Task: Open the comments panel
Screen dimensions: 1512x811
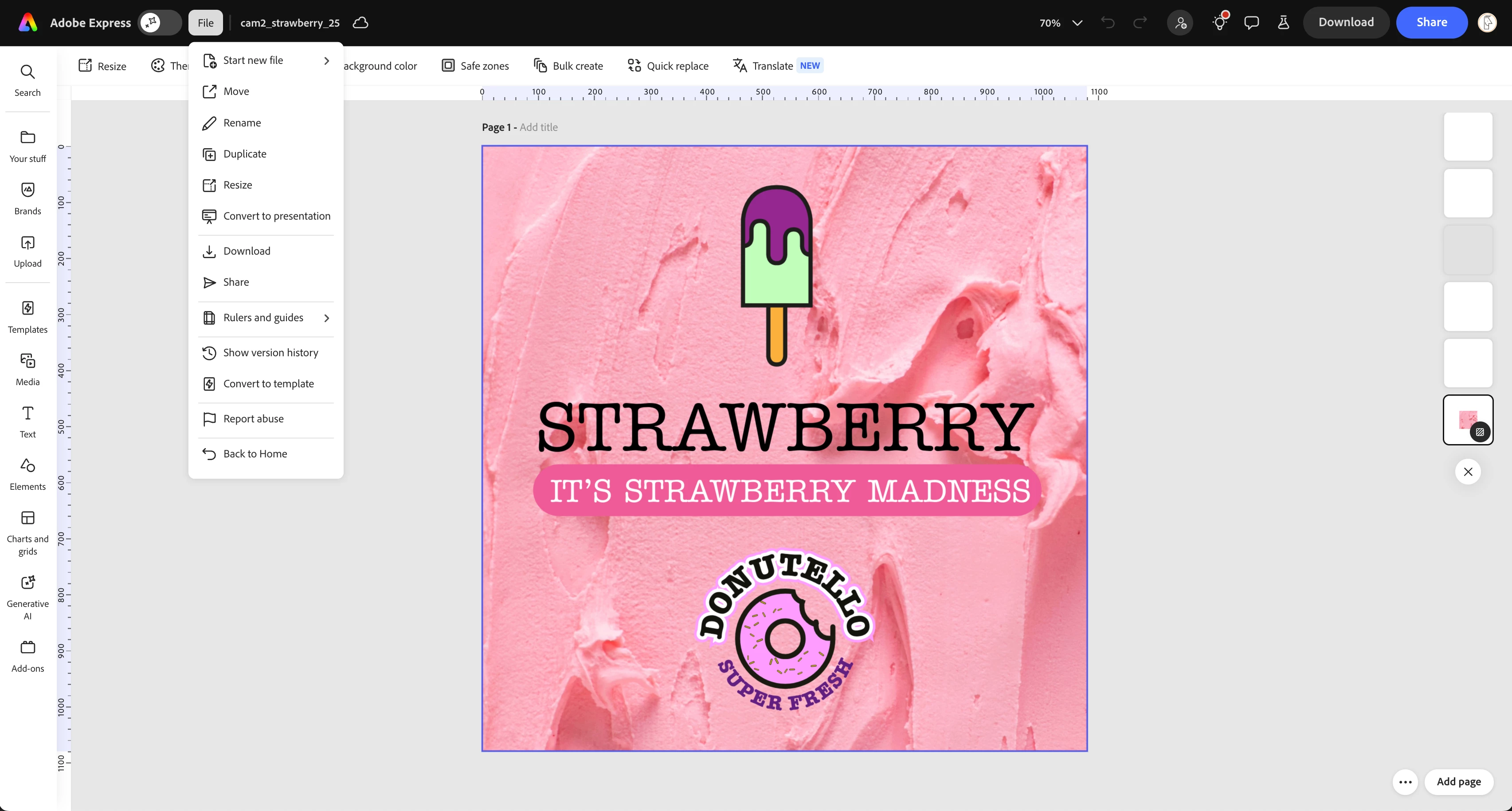Action: (x=1251, y=22)
